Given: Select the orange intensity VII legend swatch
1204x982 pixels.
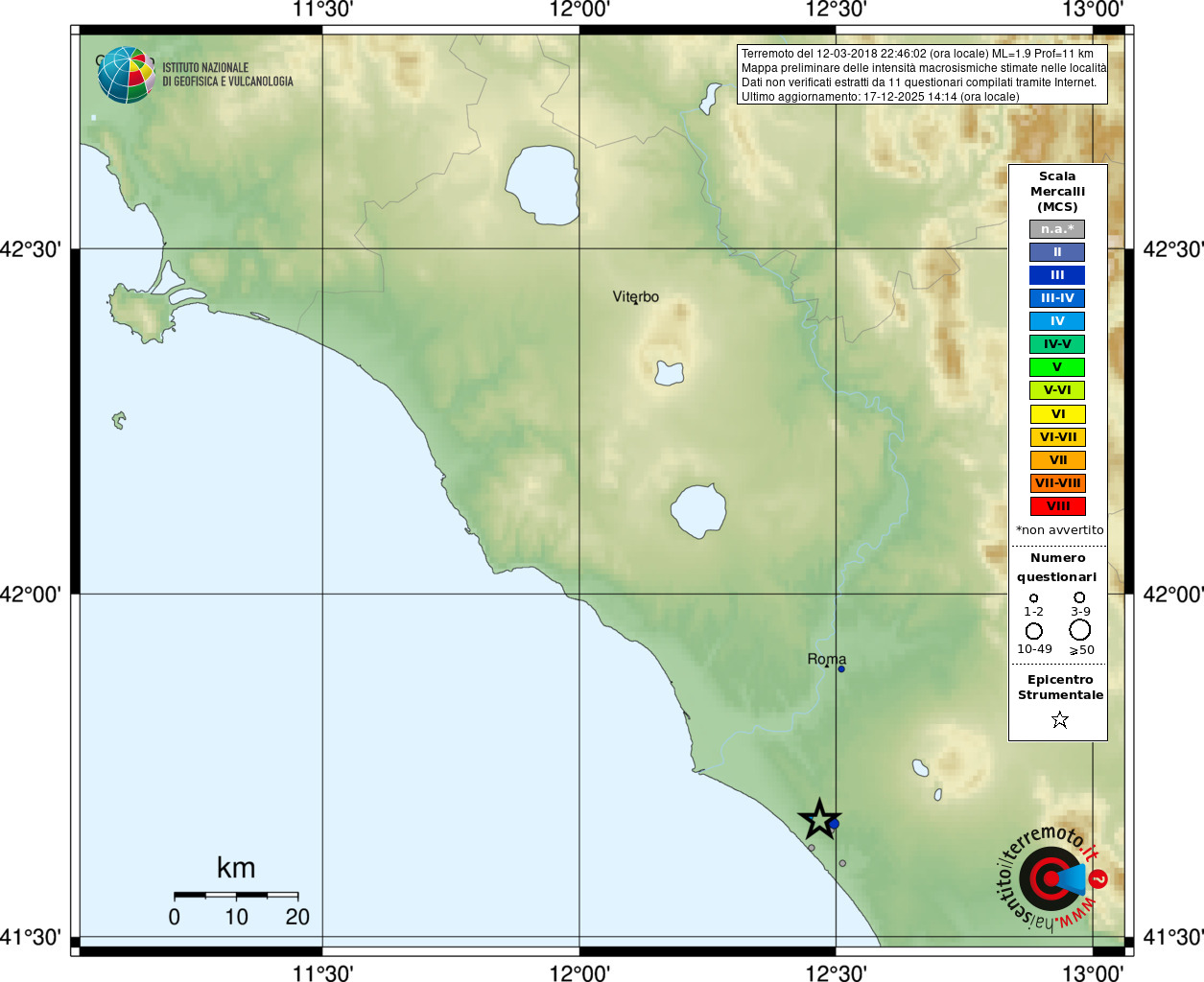Looking at the screenshot, I should coord(1057,460).
